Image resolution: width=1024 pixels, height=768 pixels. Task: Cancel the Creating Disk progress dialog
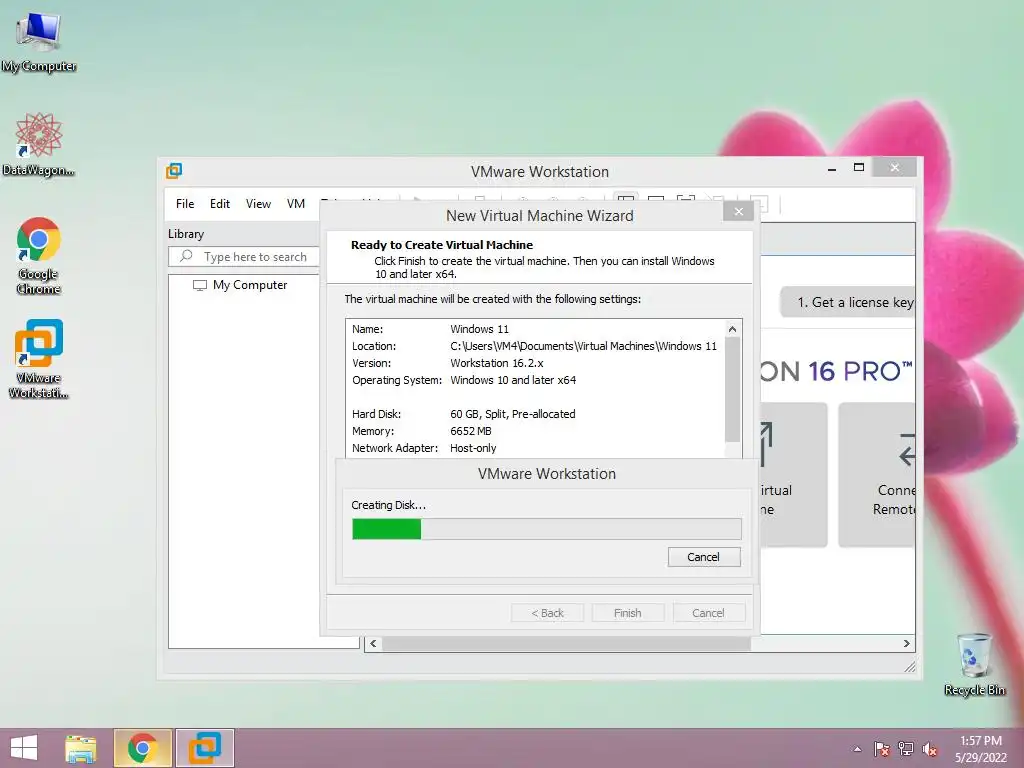pyautogui.click(x=703, y=557)
